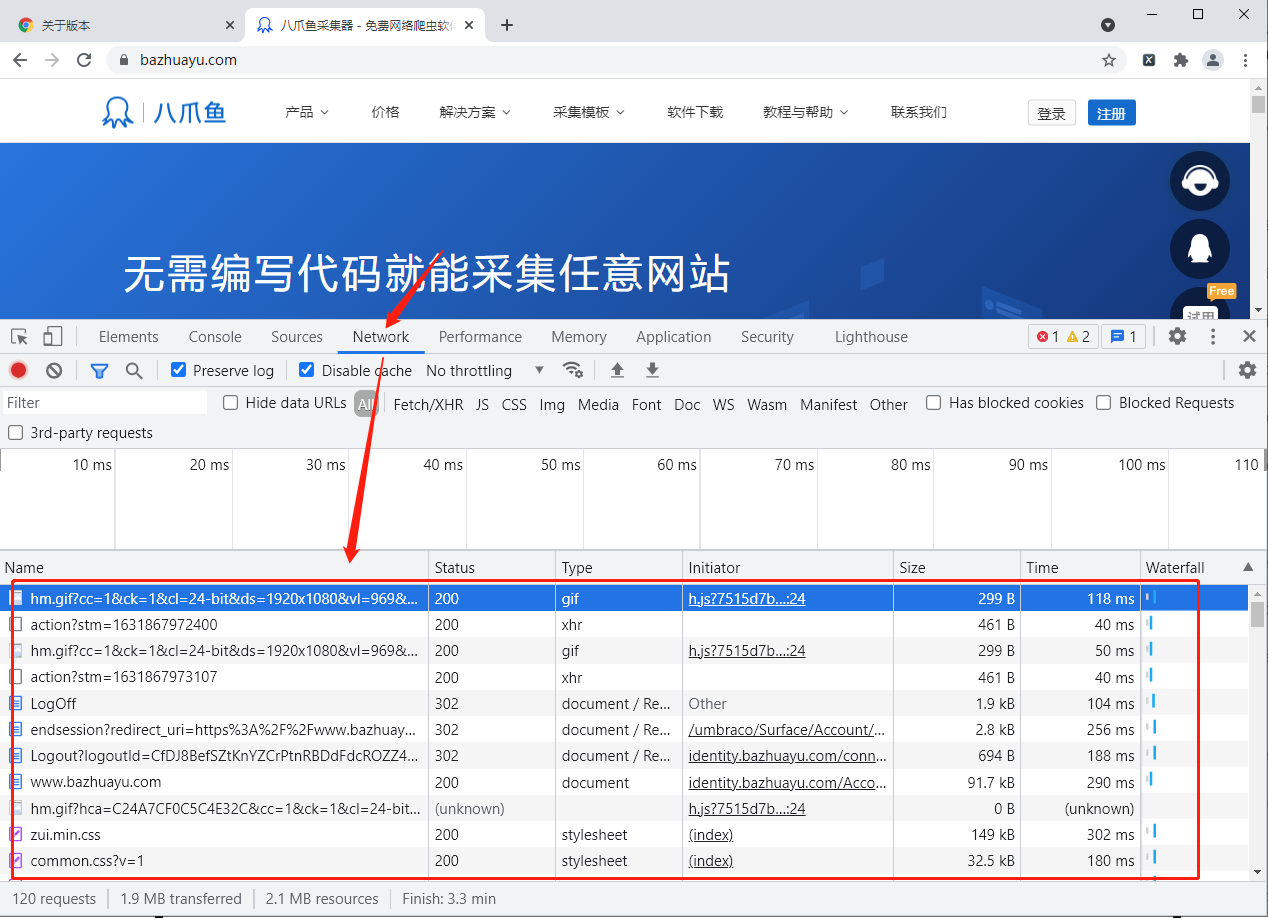
Task: Clear the network log
Action: pos(54,370)
